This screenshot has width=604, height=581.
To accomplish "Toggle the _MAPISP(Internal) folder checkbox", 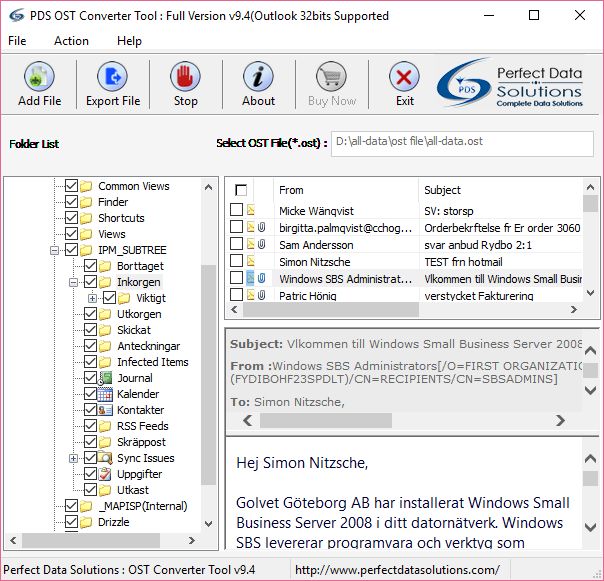I will (x=71, y=505).
